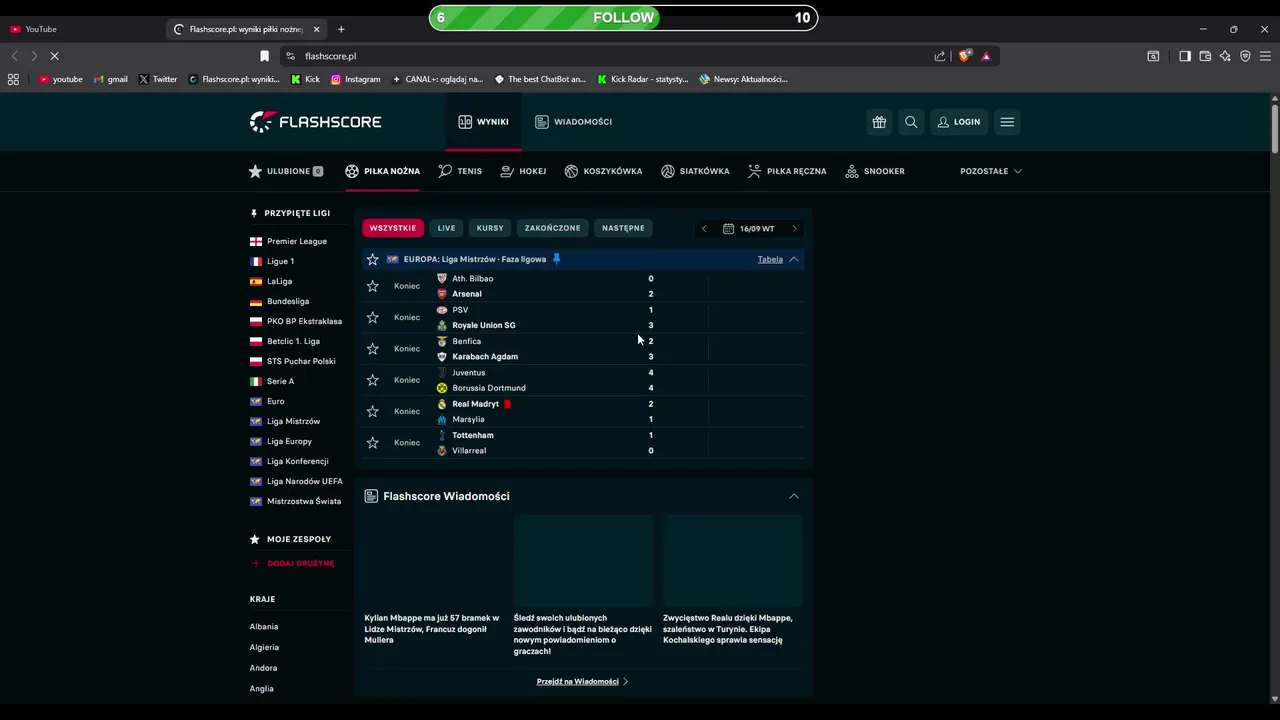Image resolution: width=1280 pixels, height=720 pixels.
Task: Click DODAJ DRUŻYNĘ link
Action: click(x=292, y=563)
